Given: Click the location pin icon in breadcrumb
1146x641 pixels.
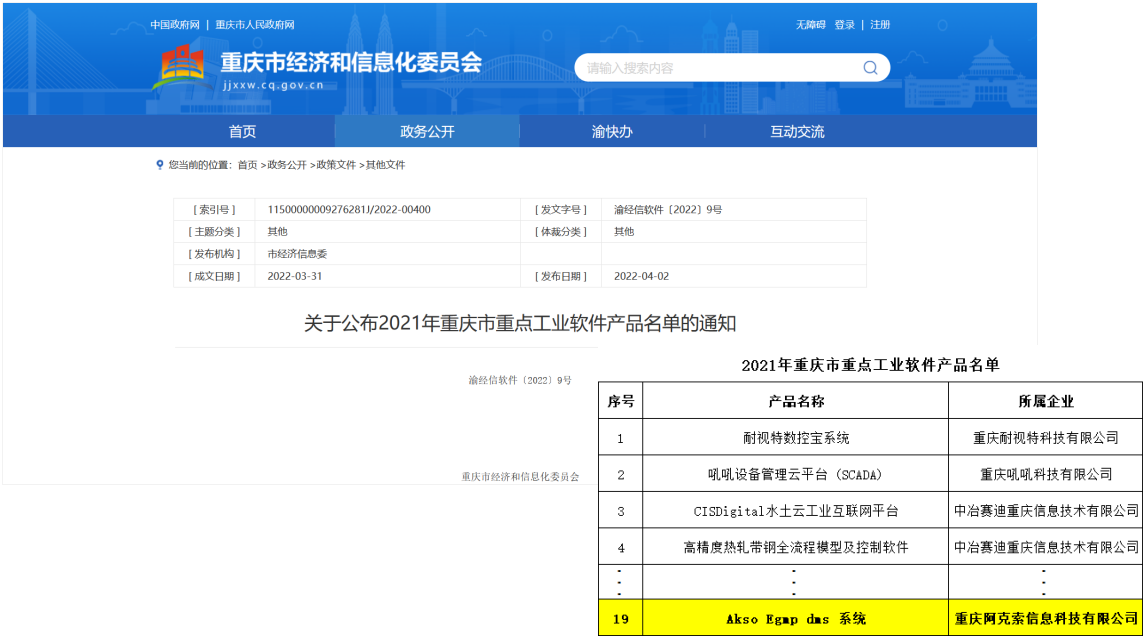Looking at the screenshot, I should [159, 165].
